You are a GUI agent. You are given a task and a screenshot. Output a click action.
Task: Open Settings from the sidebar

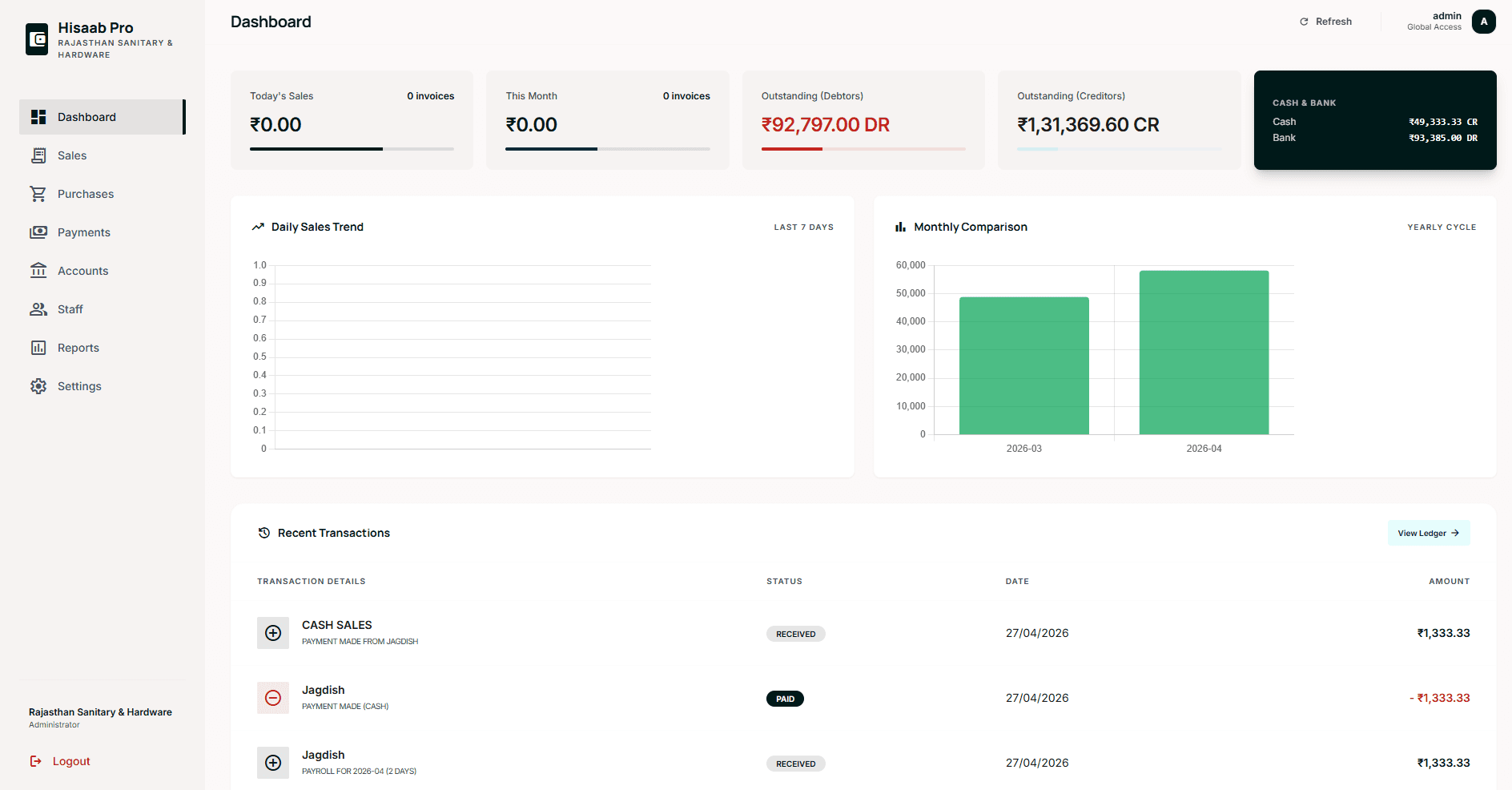click(x=103, y=386)
